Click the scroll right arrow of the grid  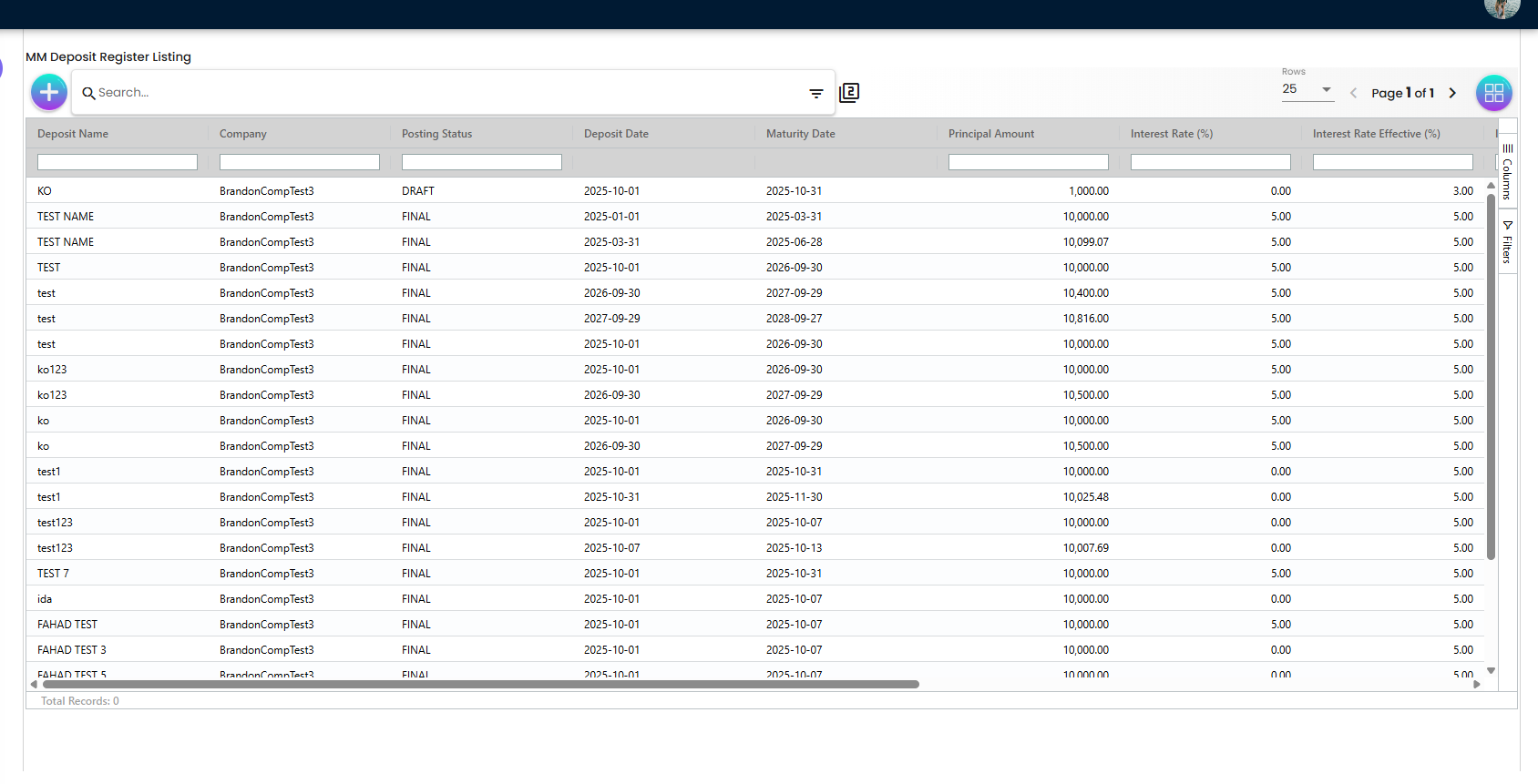pyautogui.click(x=1477, y=684)
